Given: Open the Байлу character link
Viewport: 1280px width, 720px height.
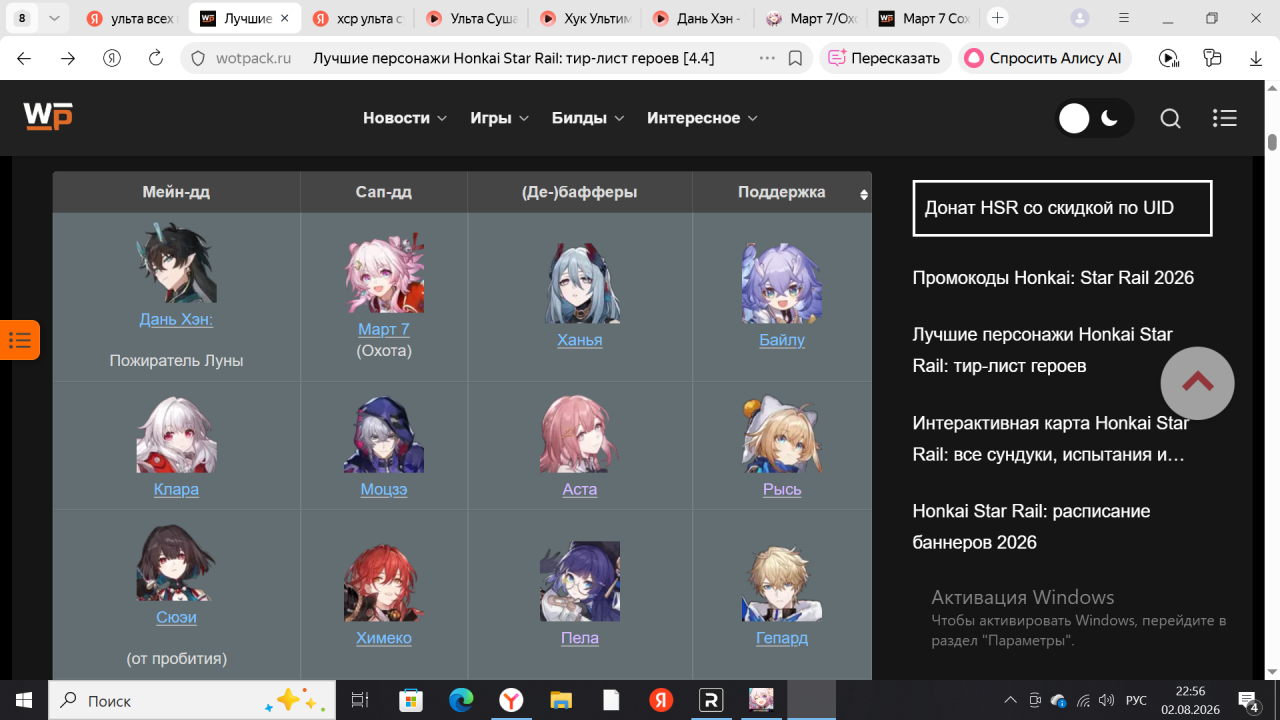Looking at the screenshot, I should point(782,340).
